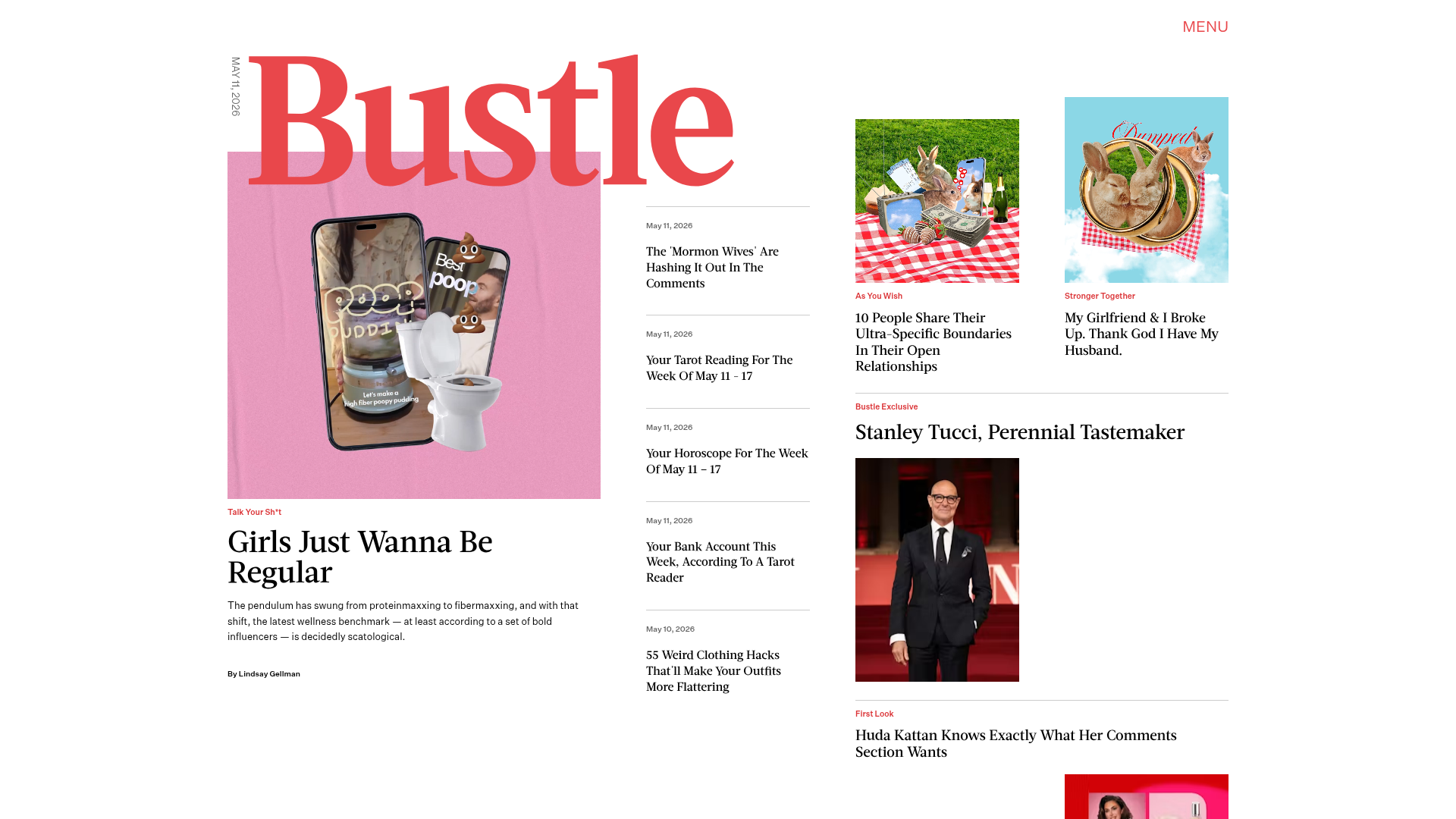Click the date above Horoscope headline
Image resolution: width=1456 pixels, height=819 pixels.
pos(669,427)
